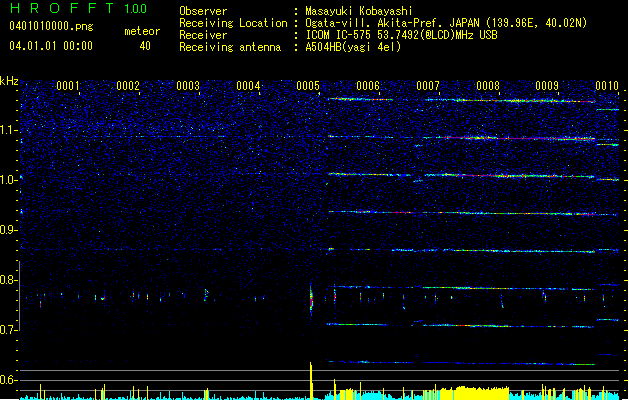Select observer name Masayuki Kobayashi
Viewport: 629px width, 400px height.
click(x=359, y=11)
